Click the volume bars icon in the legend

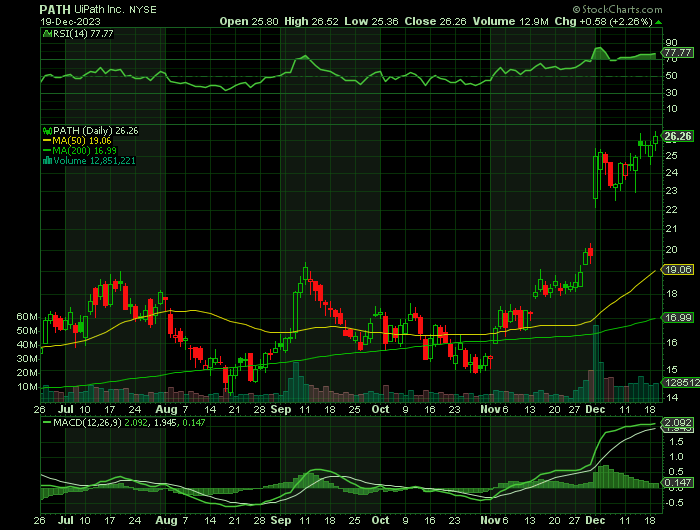click(47, 161)
